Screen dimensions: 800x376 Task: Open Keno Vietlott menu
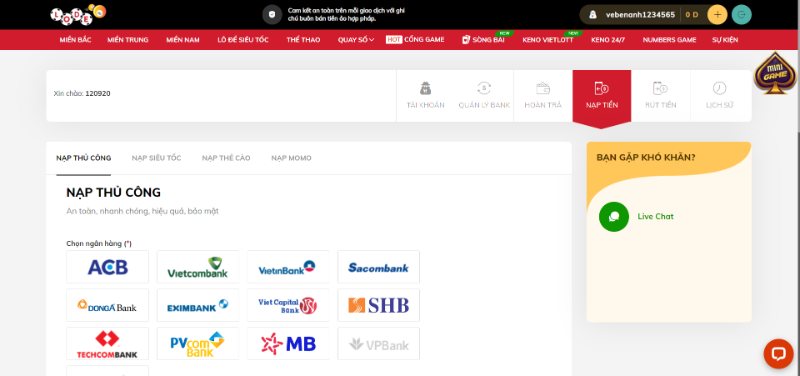click(548, 40)
